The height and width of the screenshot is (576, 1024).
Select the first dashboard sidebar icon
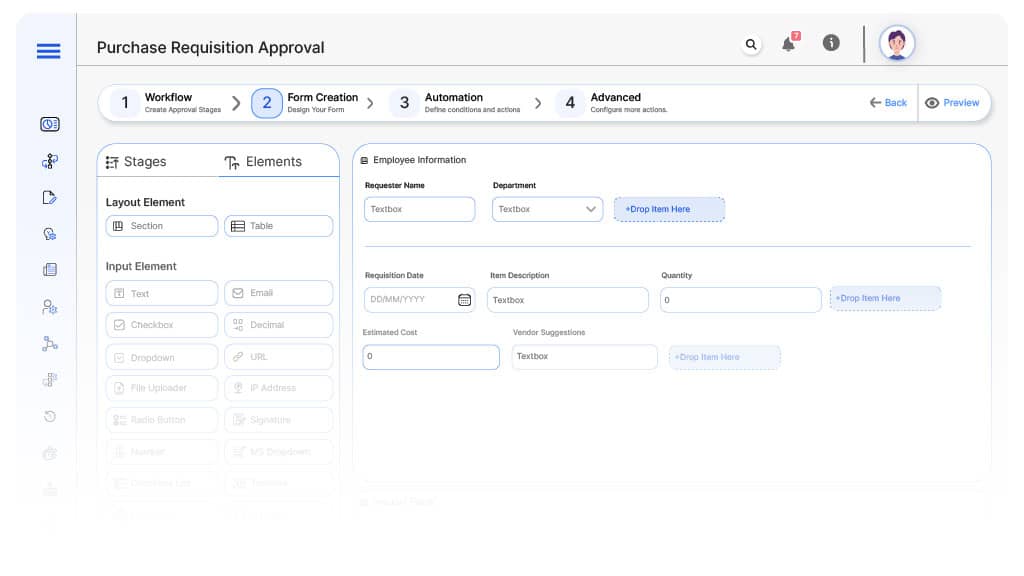[50, 124]
